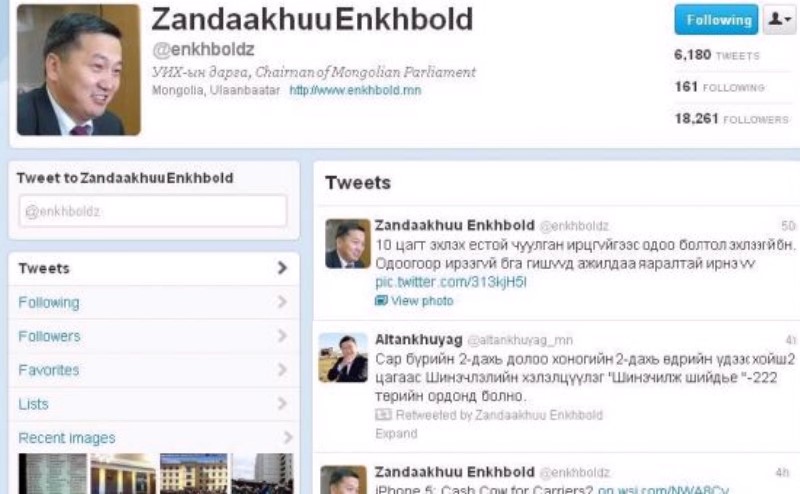This screenshot has width=800, height=494.
Task: Open the Recent images section
Action: coord(153,437)
